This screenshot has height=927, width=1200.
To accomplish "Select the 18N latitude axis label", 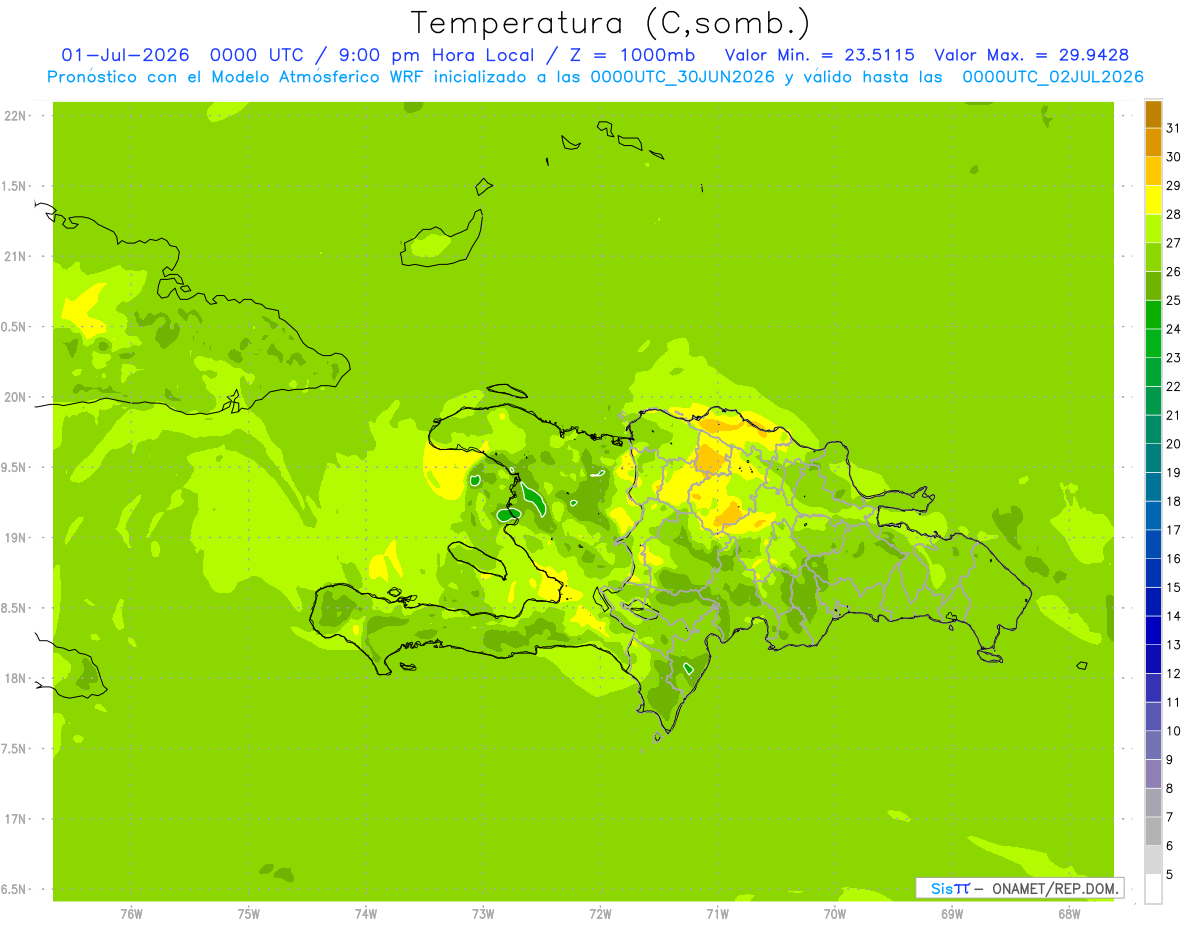I will [15, 678].
